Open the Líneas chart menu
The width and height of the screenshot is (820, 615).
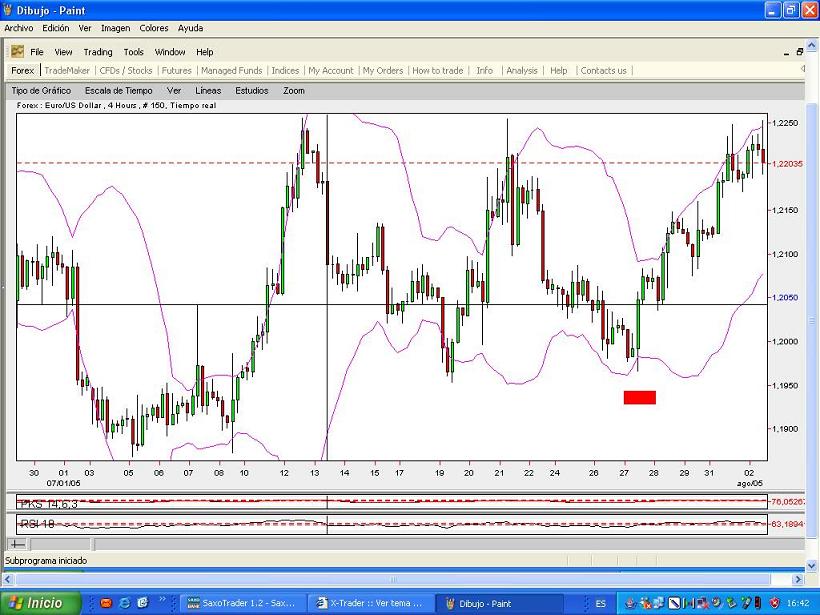click(208, 91)
